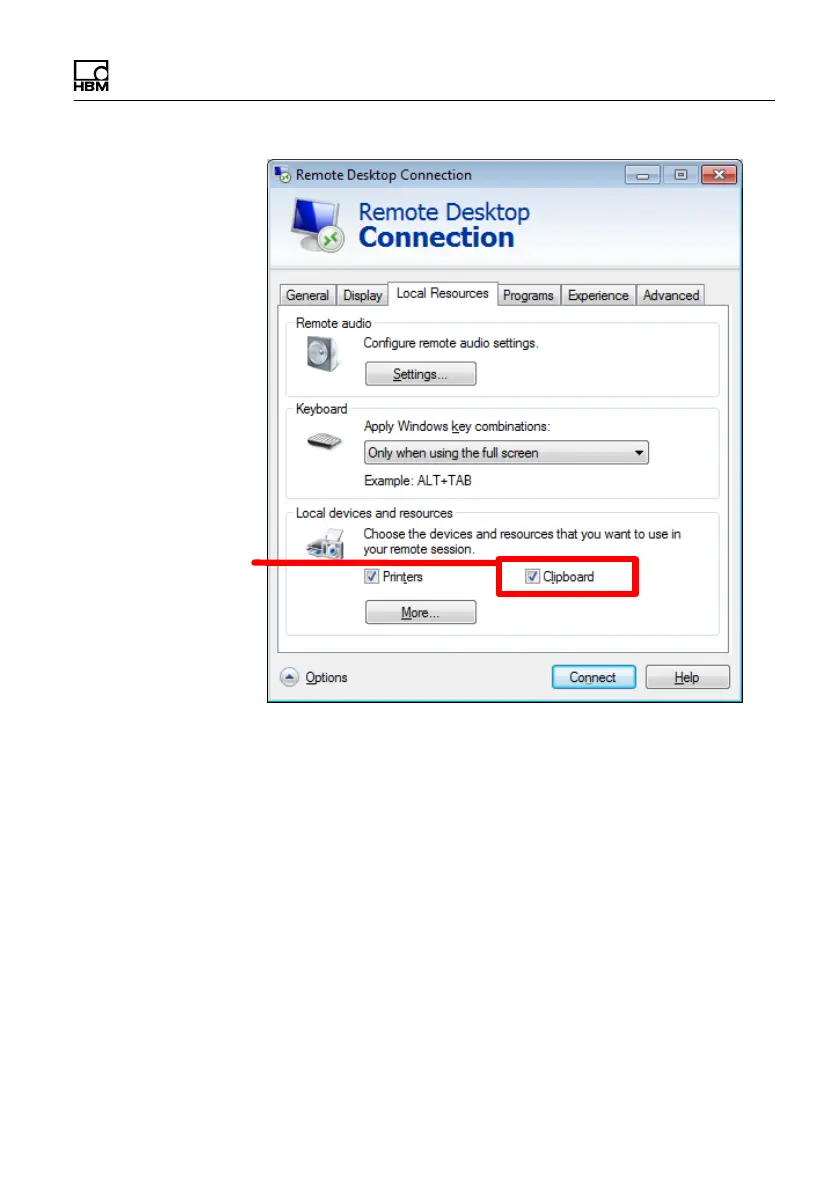Start the session with Connect button

[x=593, y=677]
